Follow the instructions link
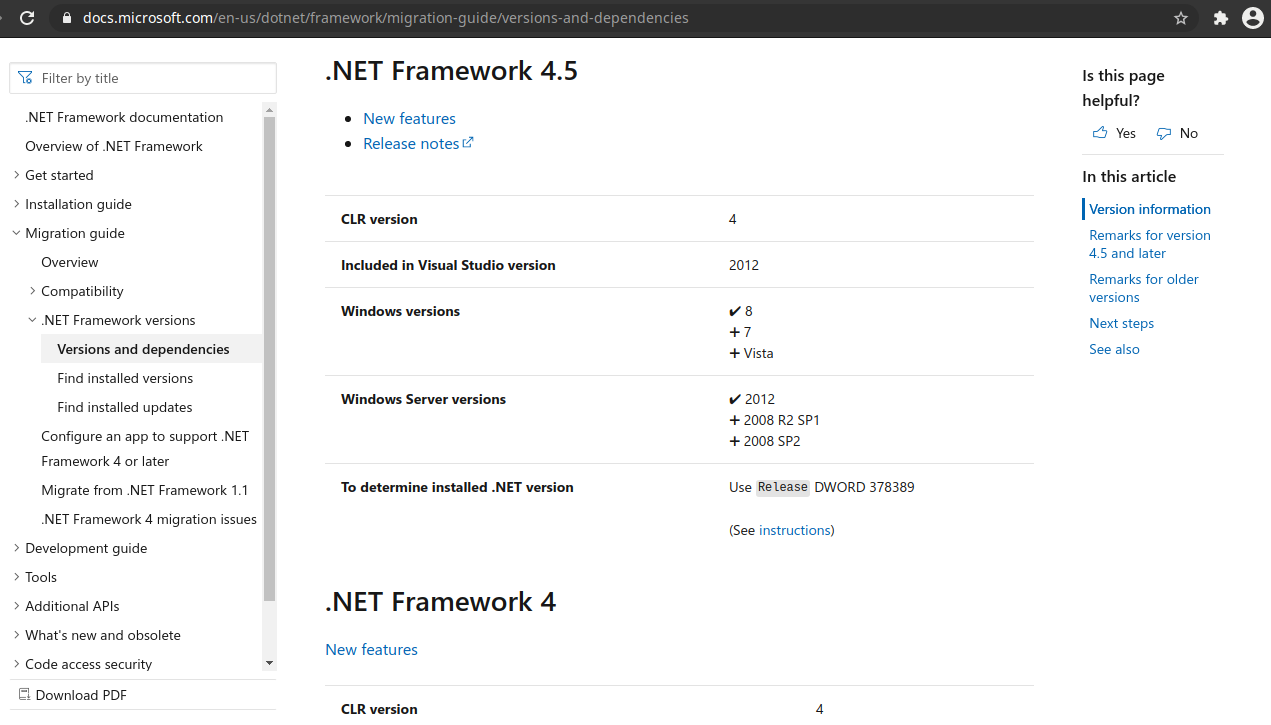1271x725 pixels. point(795,530)
